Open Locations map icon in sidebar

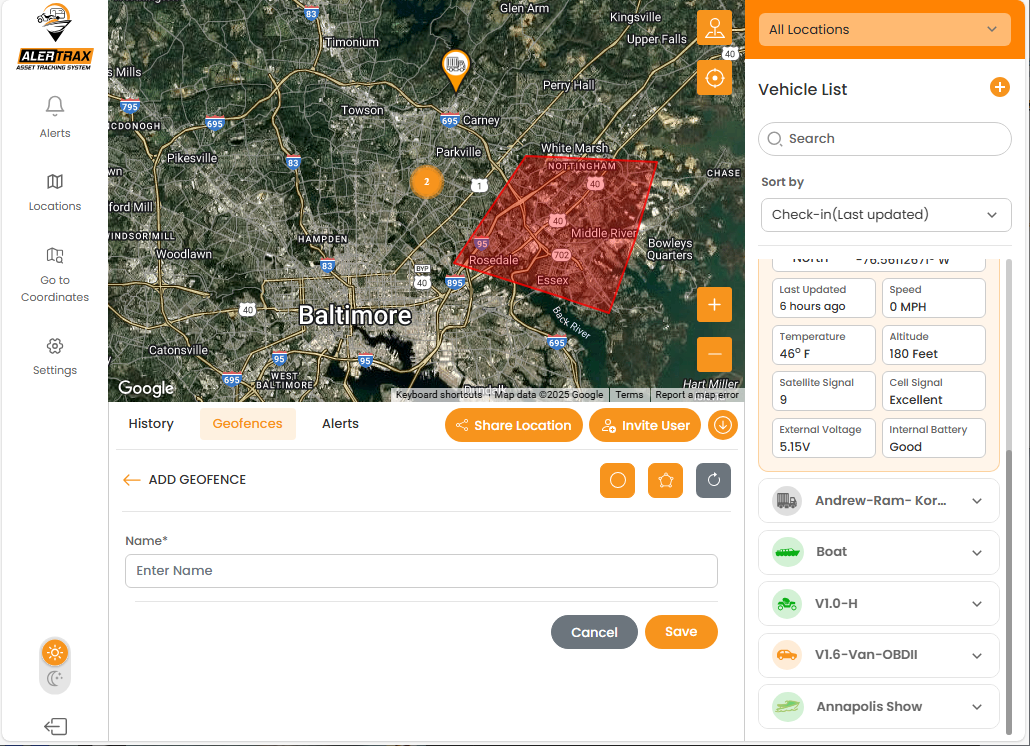tap(55, 181)
